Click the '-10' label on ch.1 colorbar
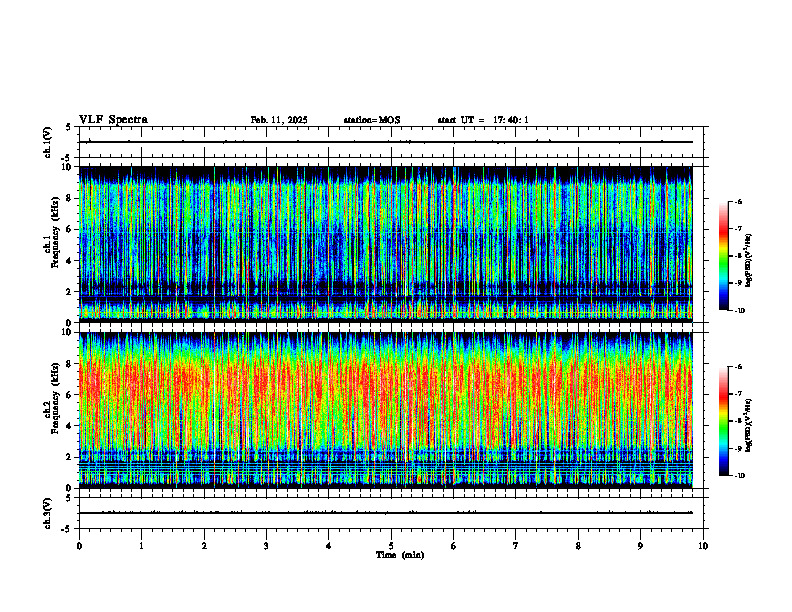Screen dimensions: 792x612 click(x=739, y=311)
